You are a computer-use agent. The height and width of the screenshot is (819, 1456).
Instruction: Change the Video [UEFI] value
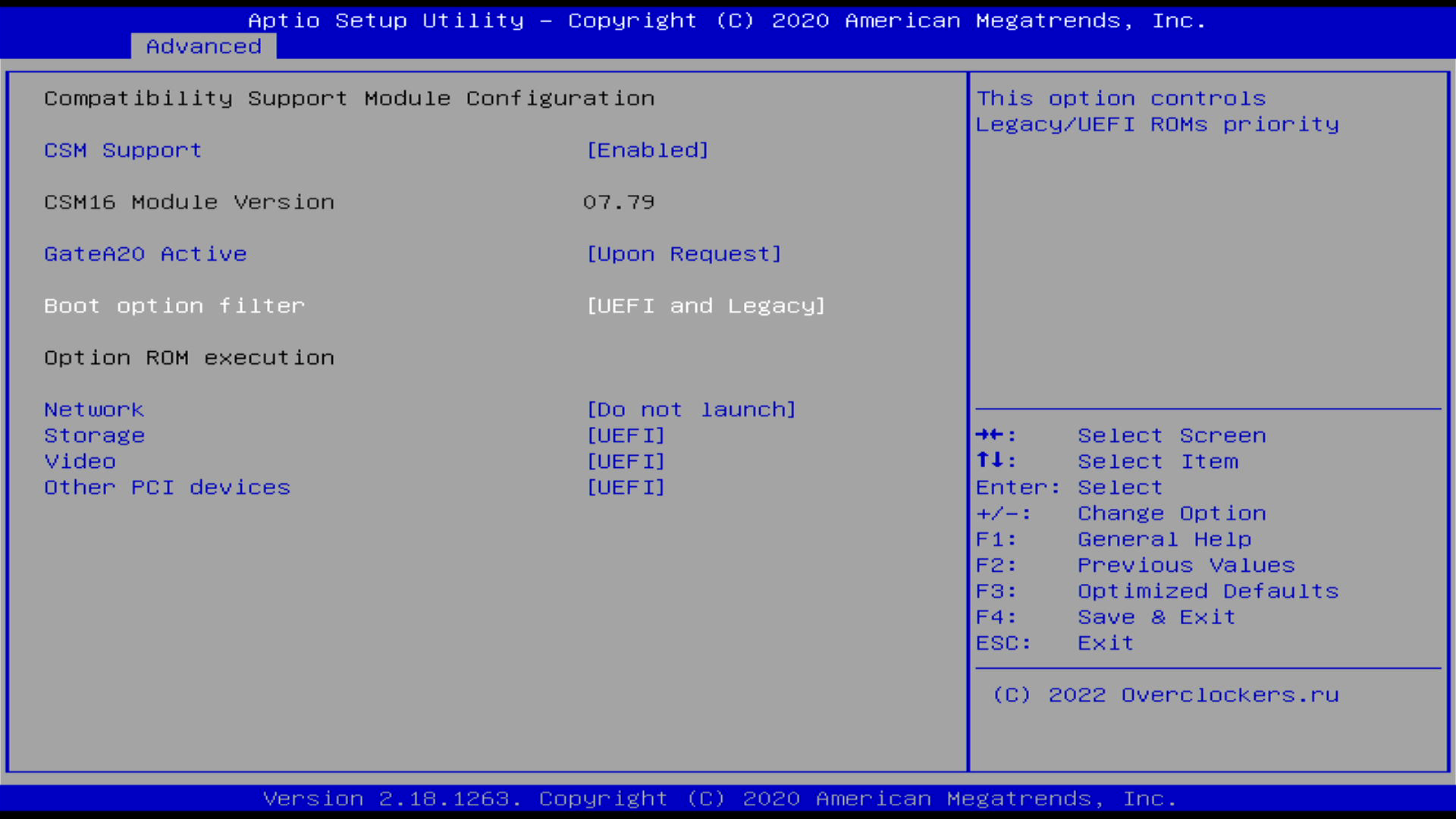(x=626, y=461)
